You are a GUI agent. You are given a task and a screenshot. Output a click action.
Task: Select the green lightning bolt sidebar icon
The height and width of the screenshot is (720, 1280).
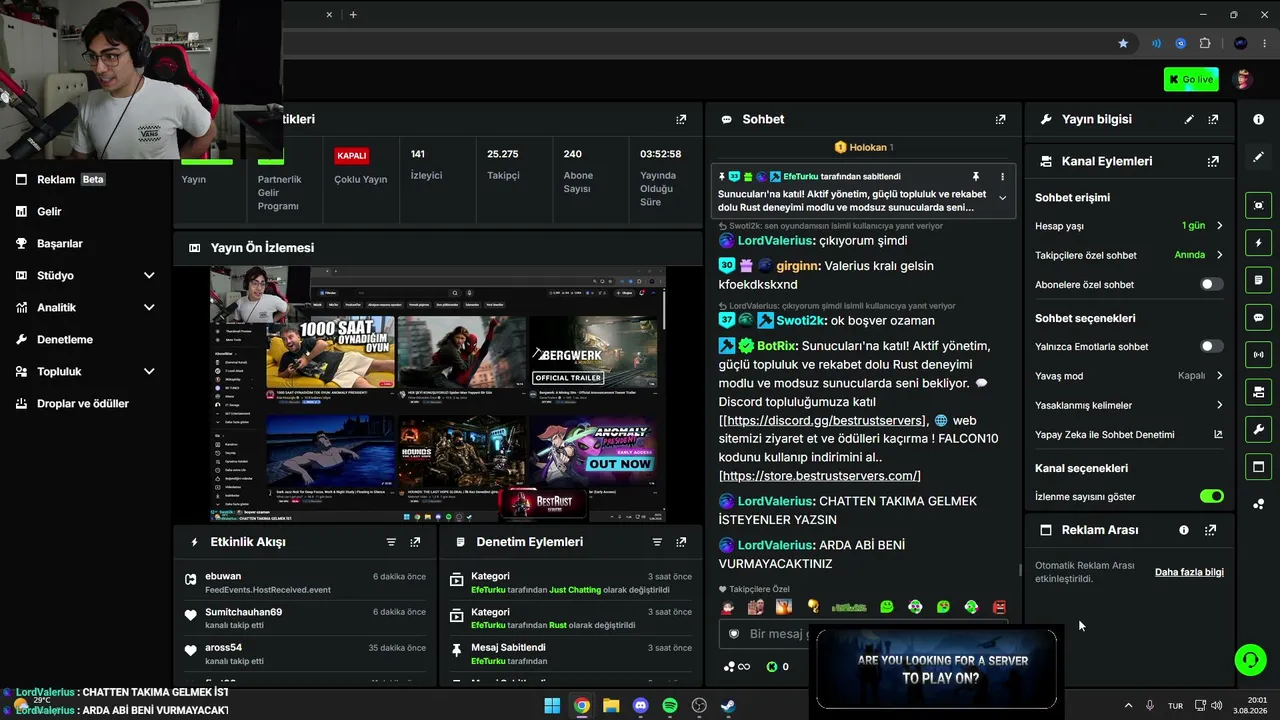pyautogui.click(x=1258, y=243)
